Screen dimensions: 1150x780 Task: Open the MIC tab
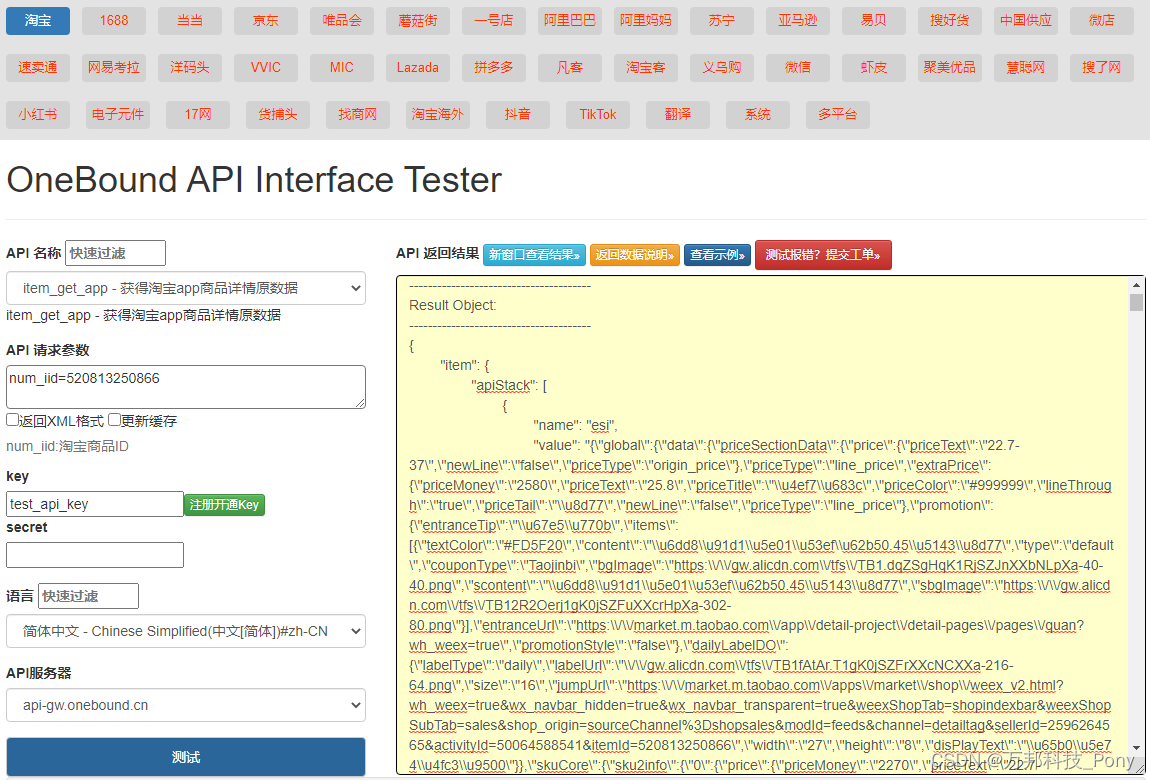(342, 67)
